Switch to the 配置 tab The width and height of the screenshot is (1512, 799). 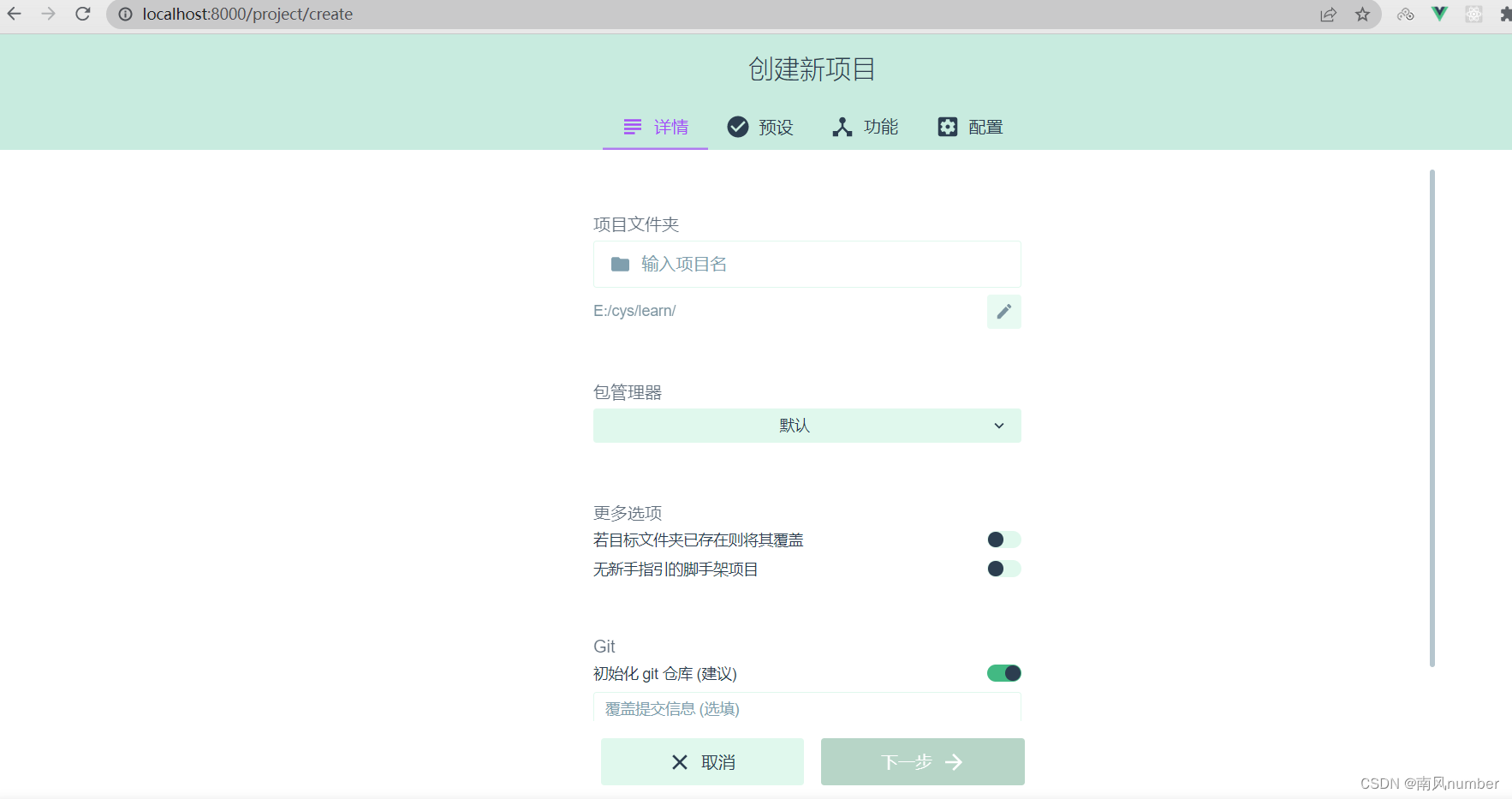click(x=970, y=127)
